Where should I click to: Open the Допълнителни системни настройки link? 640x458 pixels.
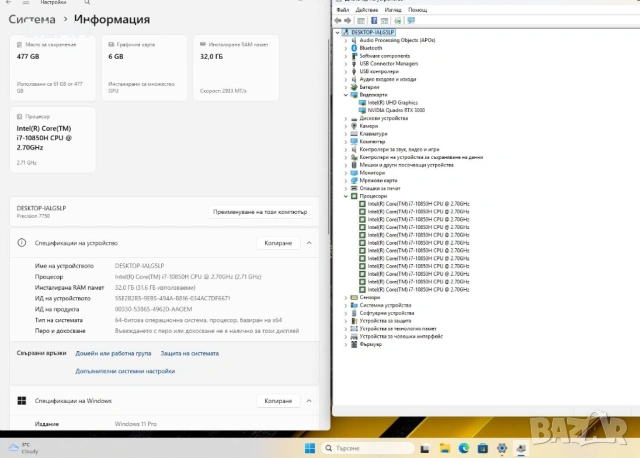(125, 370)
